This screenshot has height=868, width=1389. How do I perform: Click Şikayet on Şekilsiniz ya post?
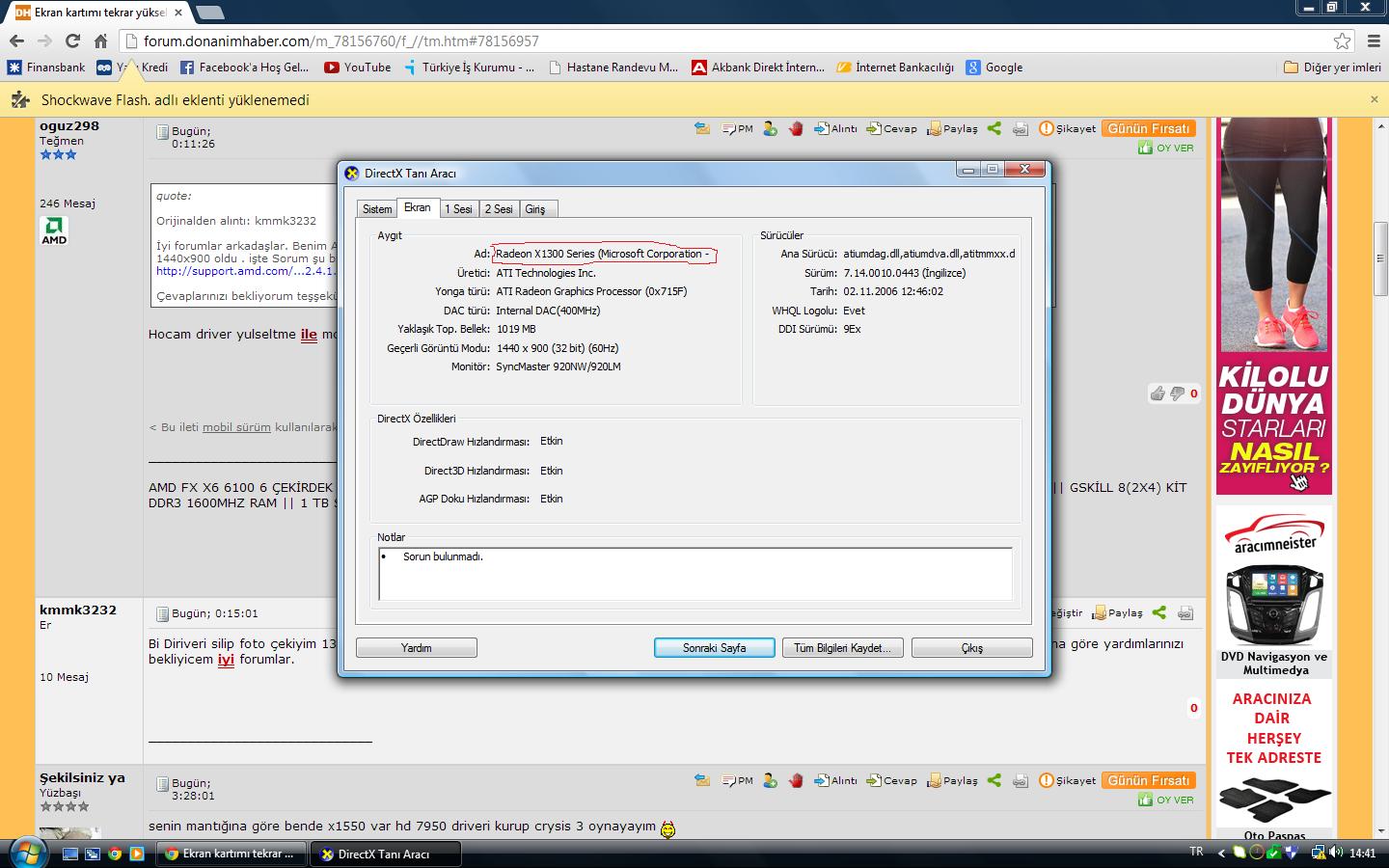(x=1067, y=780)
